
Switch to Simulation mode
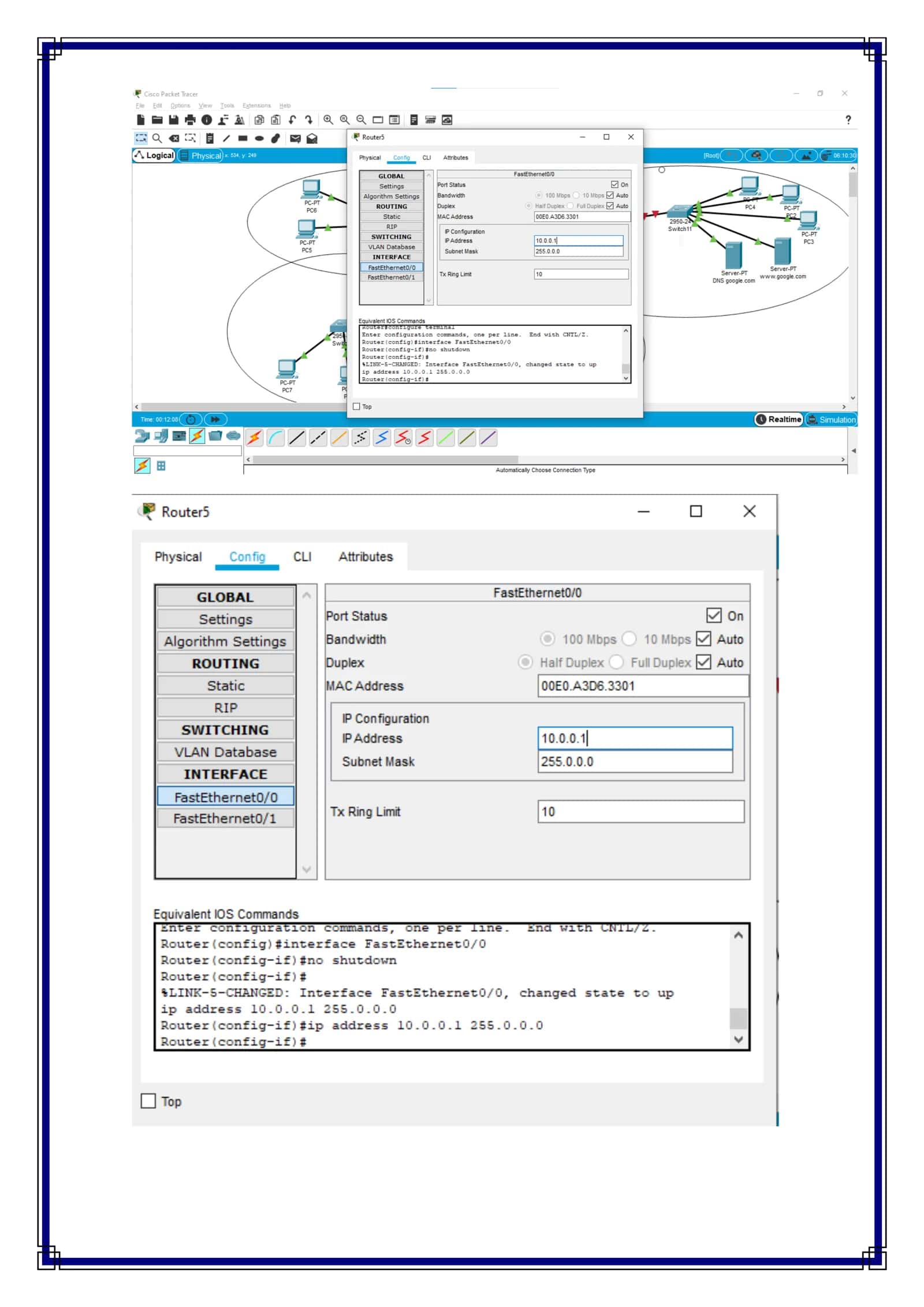pyautogui.click(x=831, y=419)
